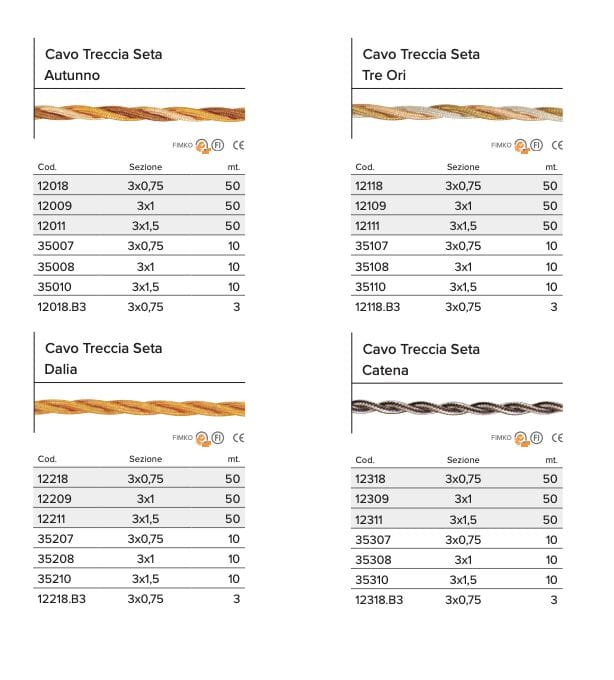Select the Tre Ori braided cable image

point(457,114)
